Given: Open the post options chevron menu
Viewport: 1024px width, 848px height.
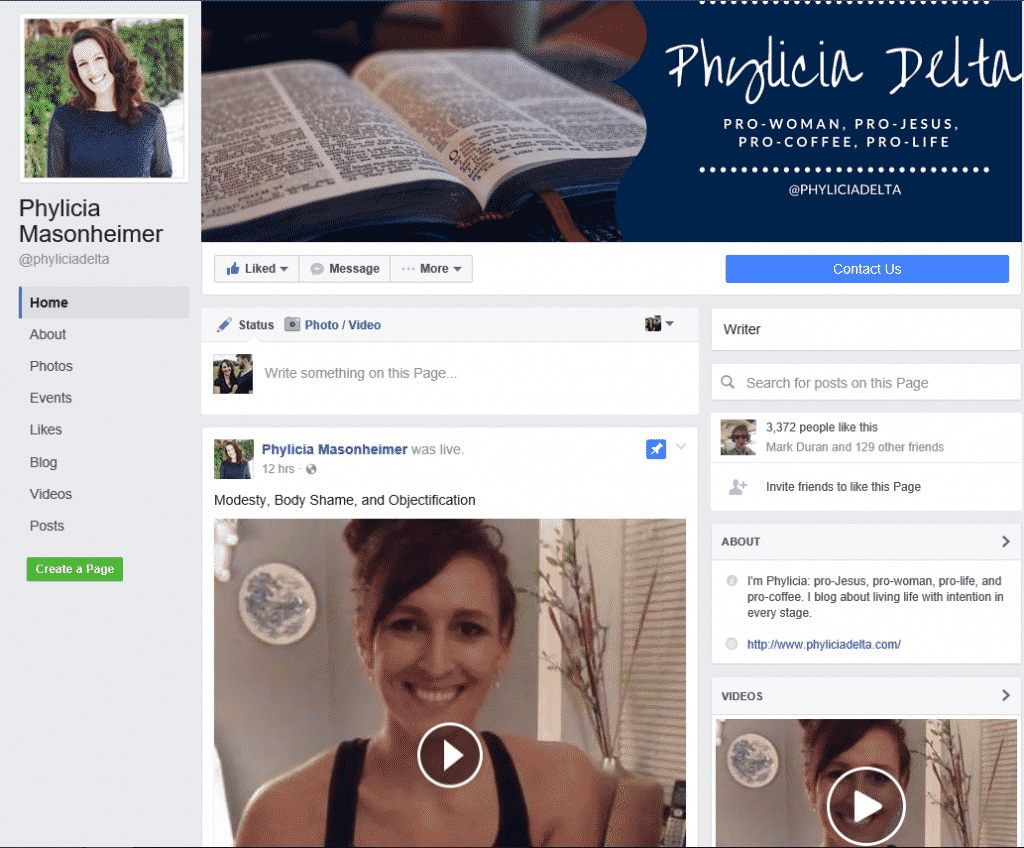Looking at the screenshot, I should [681, 447].
